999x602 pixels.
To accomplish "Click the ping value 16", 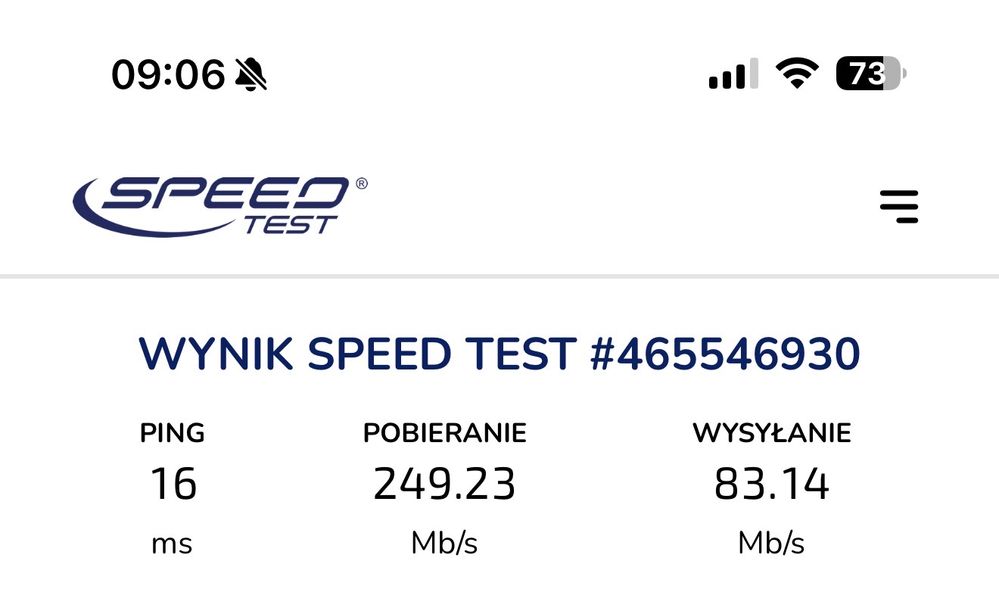I will click(x=173, y=485).
